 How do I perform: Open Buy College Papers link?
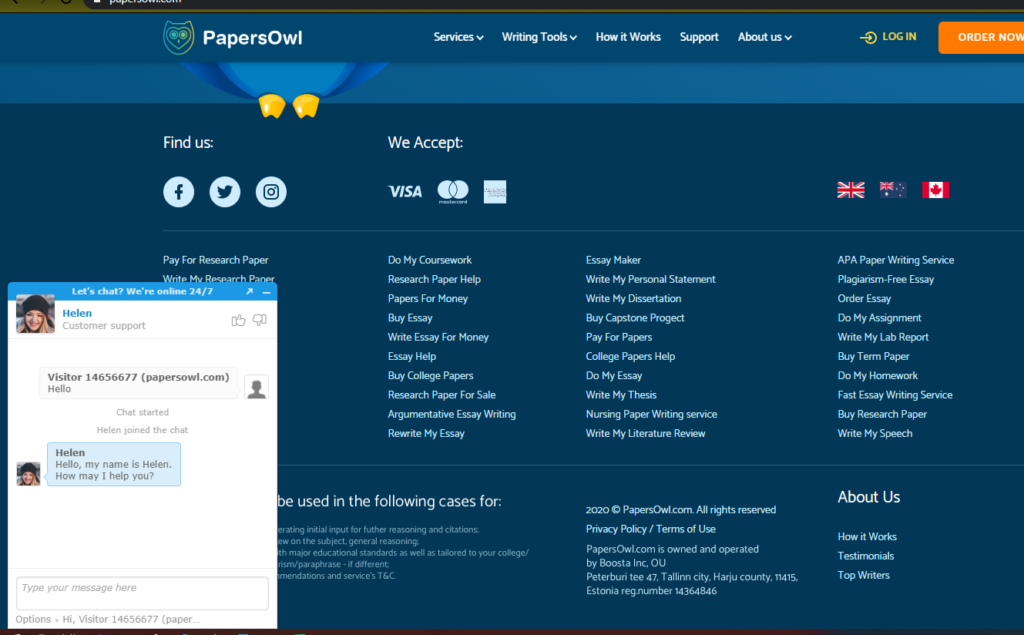click(x=430, y=376)
